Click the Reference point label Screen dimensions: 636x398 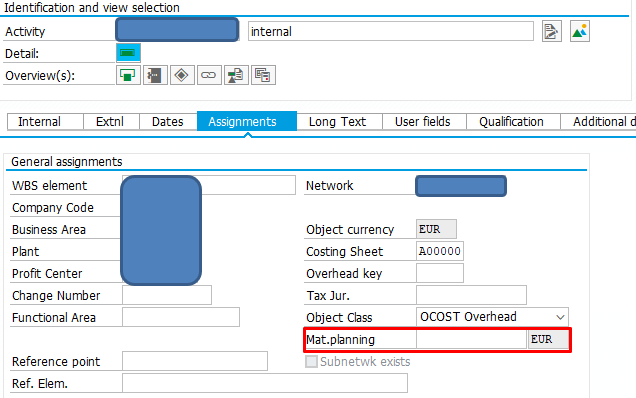click(x=56, y=361)
